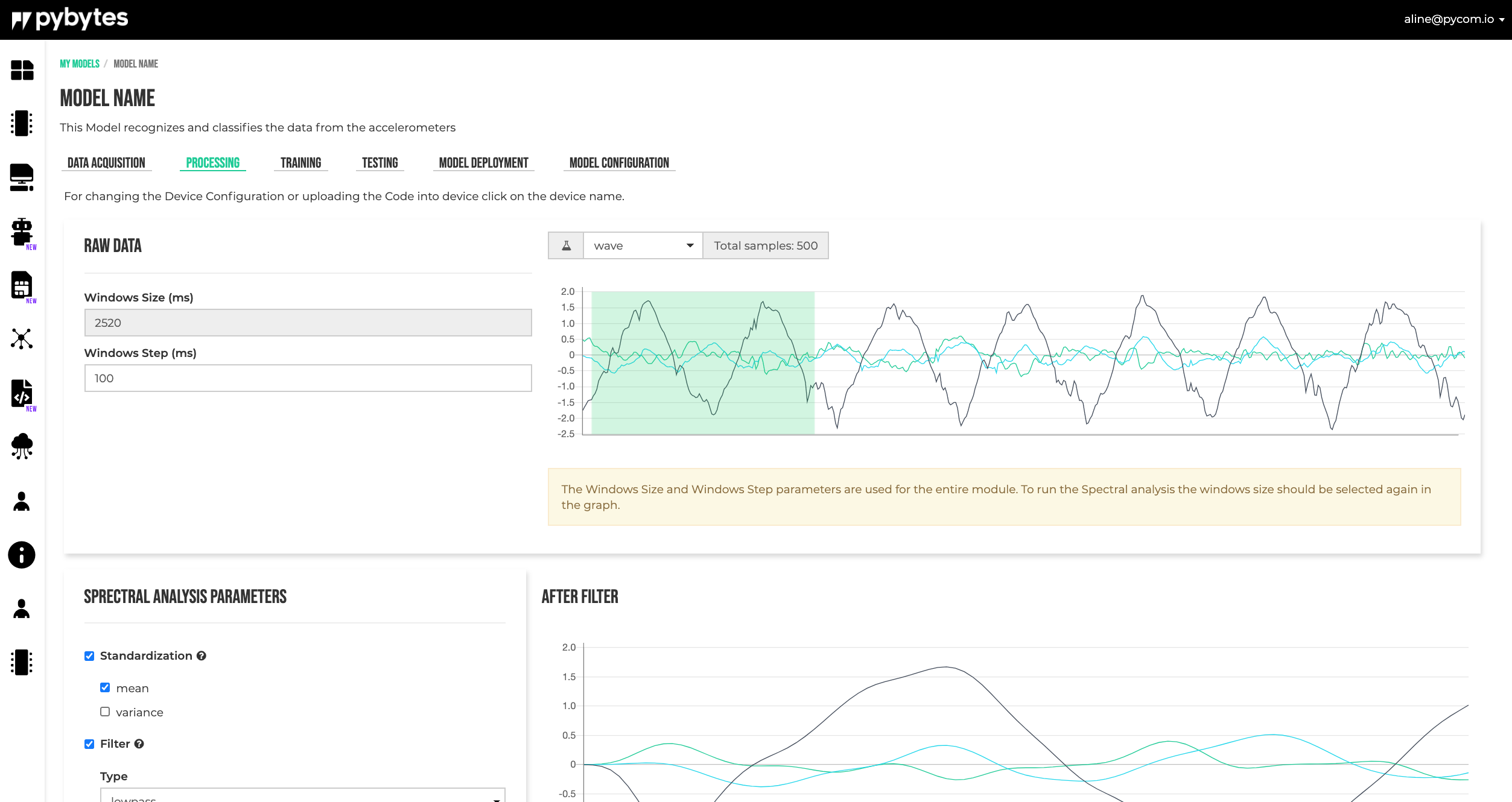Click the My Models breadcrumb link
Screen dimensions: 1512x802
coord(79,64)
